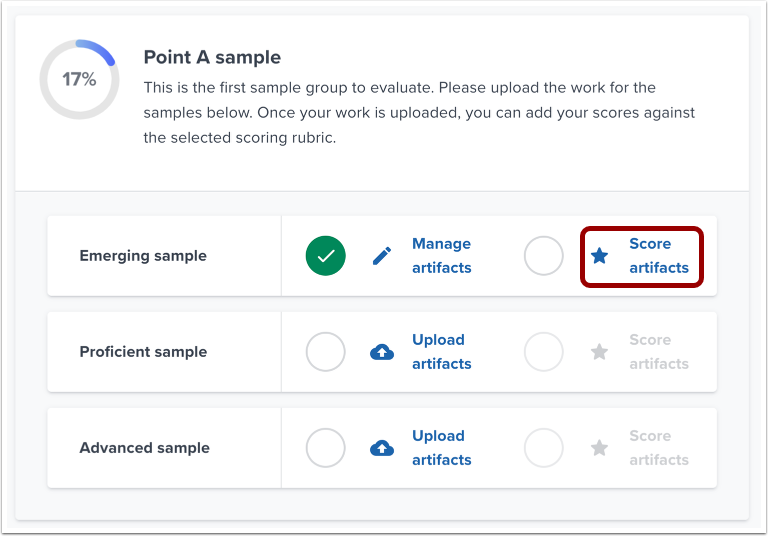
Task: Click the blue star icon for Emerging sample
Action: pyautogui.click(x=599, y=256)
